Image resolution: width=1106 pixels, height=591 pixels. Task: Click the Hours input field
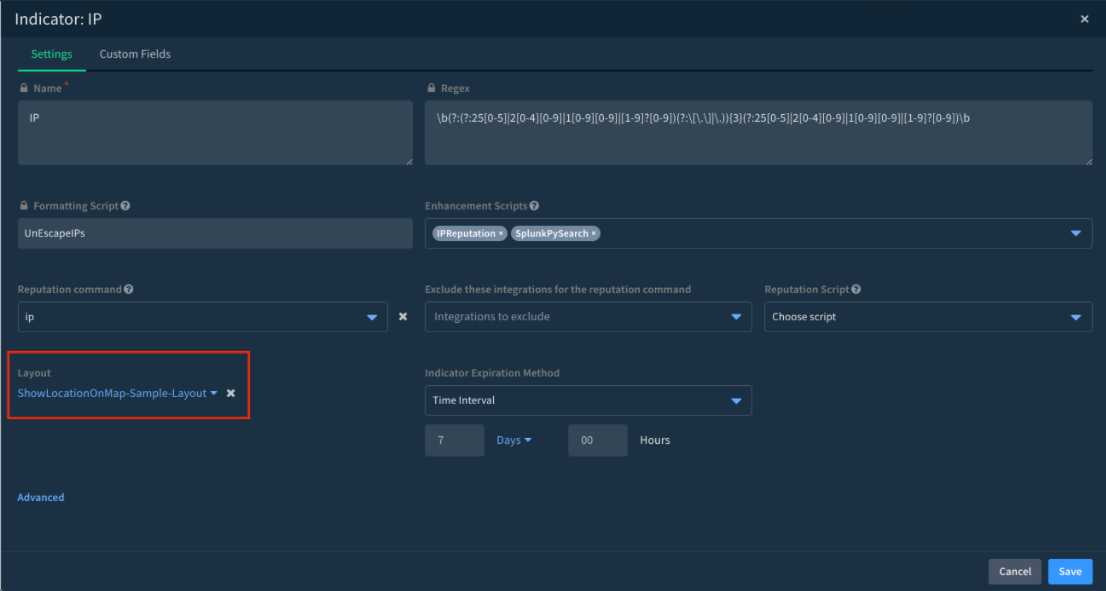point(597,441)
